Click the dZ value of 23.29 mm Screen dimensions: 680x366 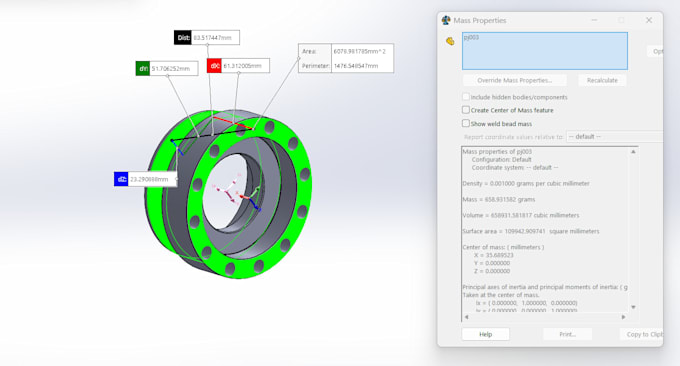pos(149,179)
